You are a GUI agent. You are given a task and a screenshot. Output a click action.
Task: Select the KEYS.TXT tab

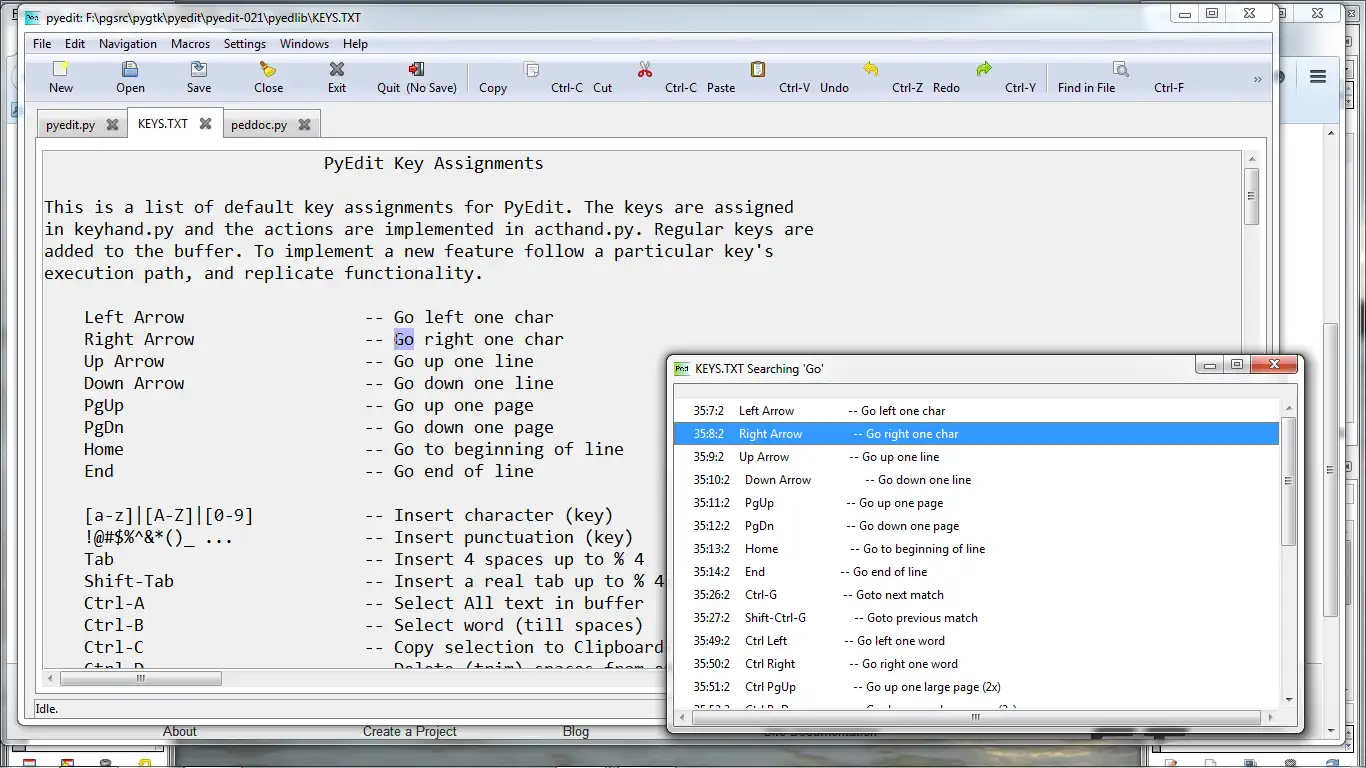(x=163, y=124)
